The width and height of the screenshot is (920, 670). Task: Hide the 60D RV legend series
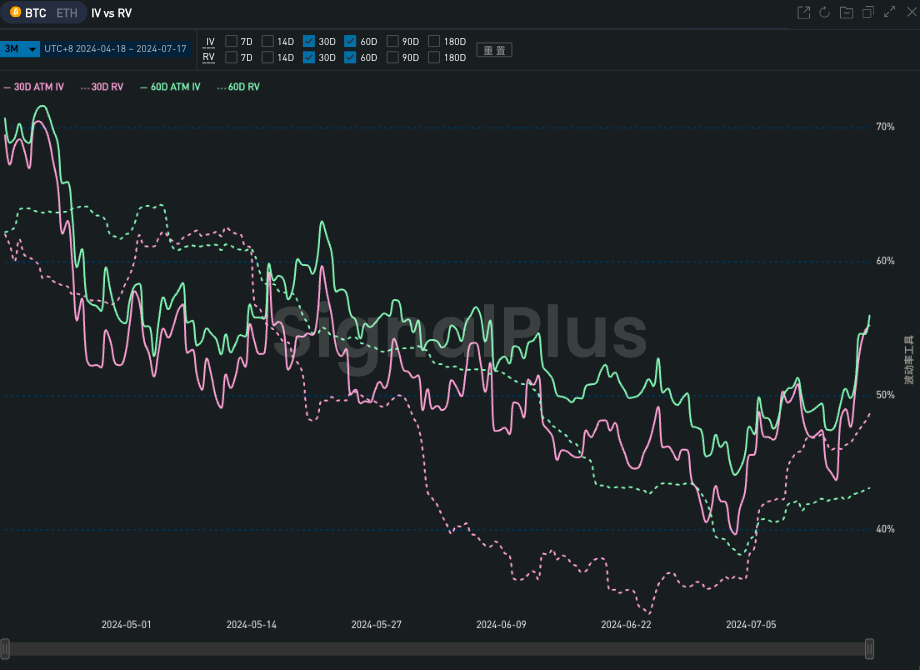click(239, 87)
